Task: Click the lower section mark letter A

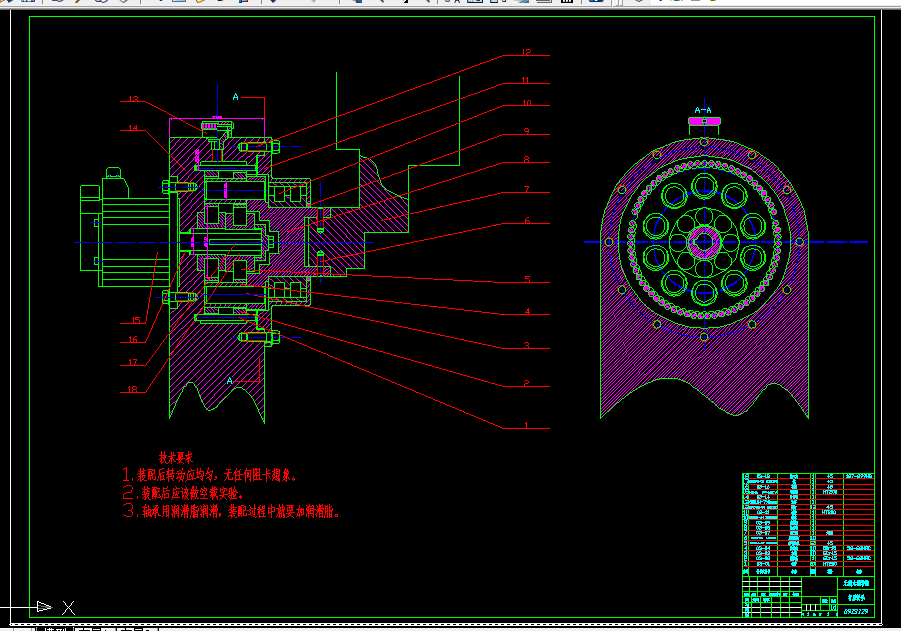Action: point(230,380)
